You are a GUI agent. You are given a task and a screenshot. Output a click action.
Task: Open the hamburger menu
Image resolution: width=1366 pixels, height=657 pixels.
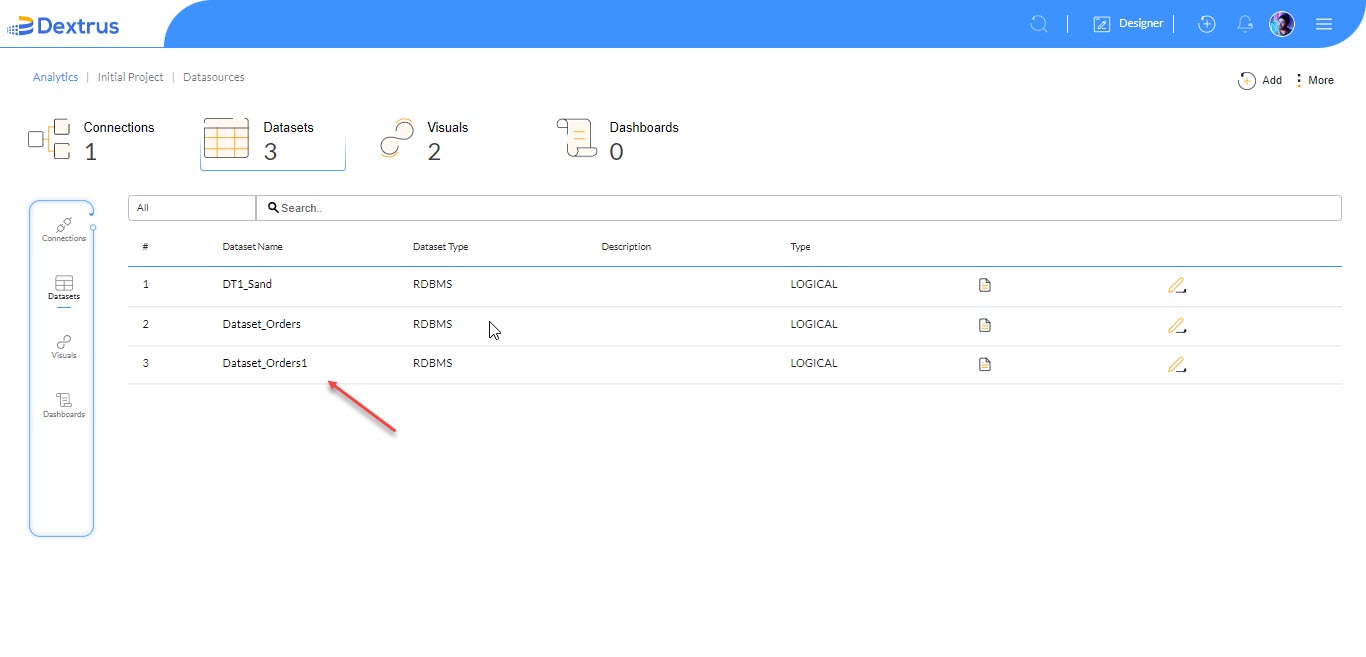tap(1324, 24)
